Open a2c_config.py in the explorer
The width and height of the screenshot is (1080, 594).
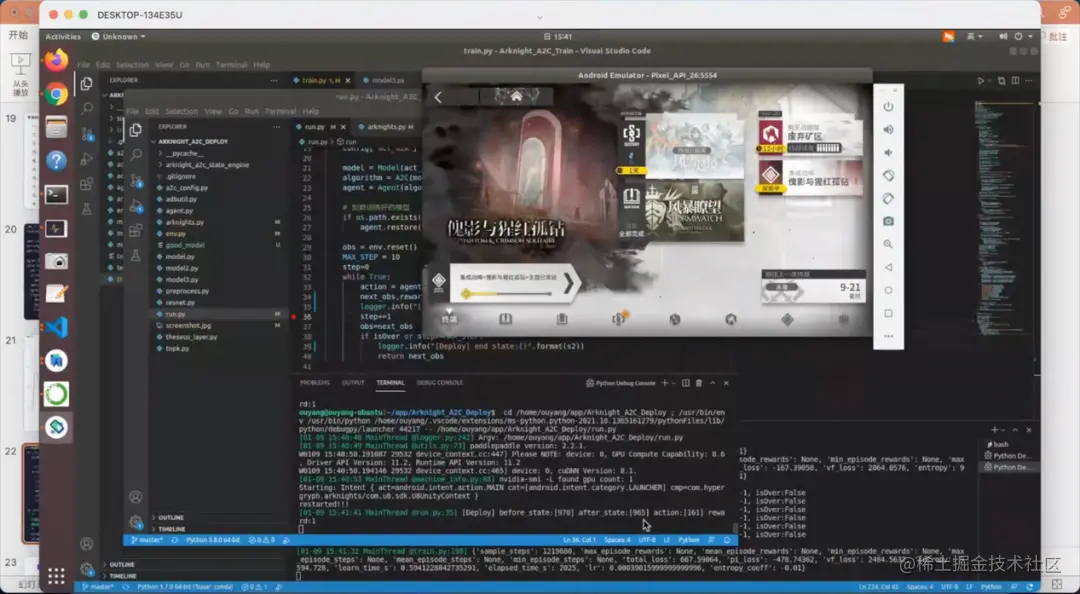click(x=187, y=187)
